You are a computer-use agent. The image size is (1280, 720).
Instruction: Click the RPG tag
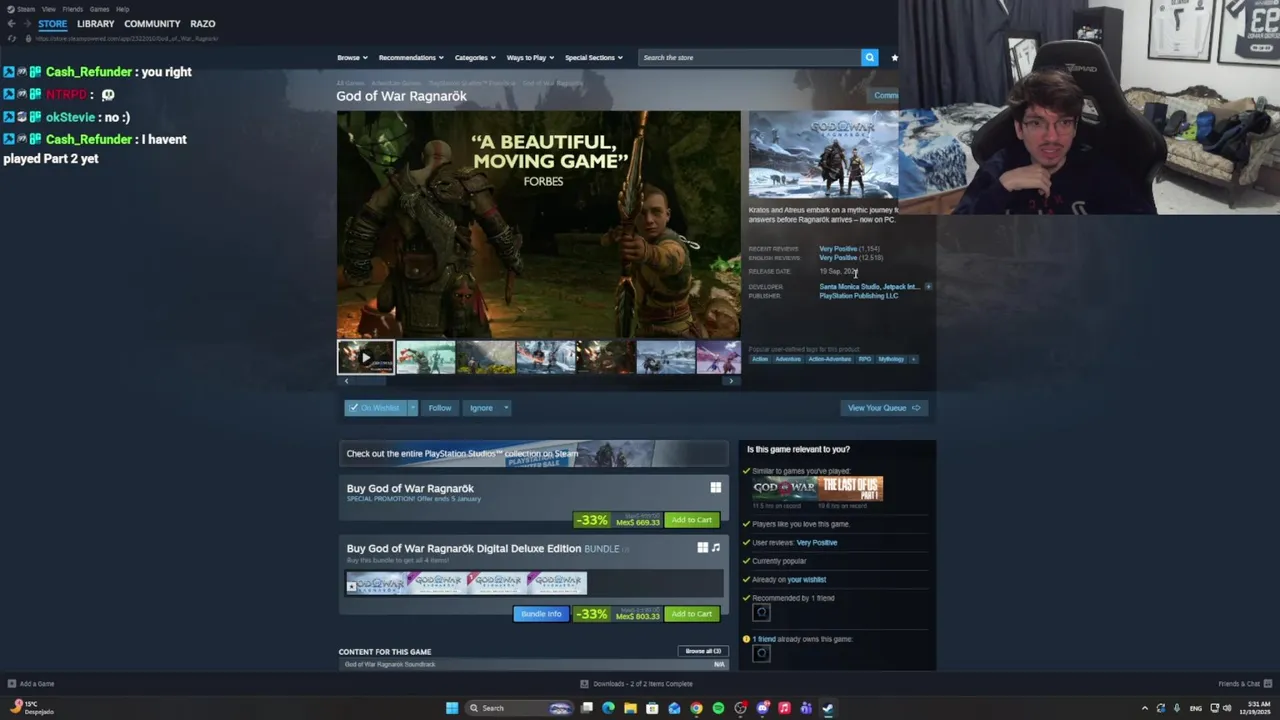pos(864,359)
